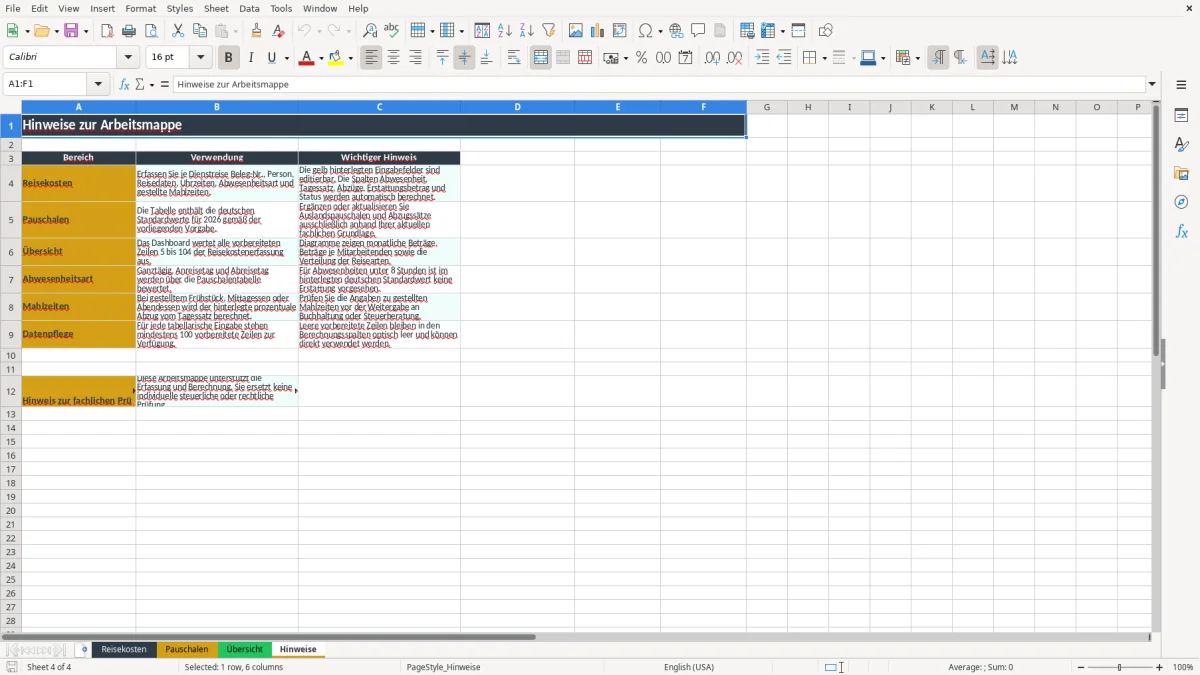Toggle Italic formatting

(251, 58)
